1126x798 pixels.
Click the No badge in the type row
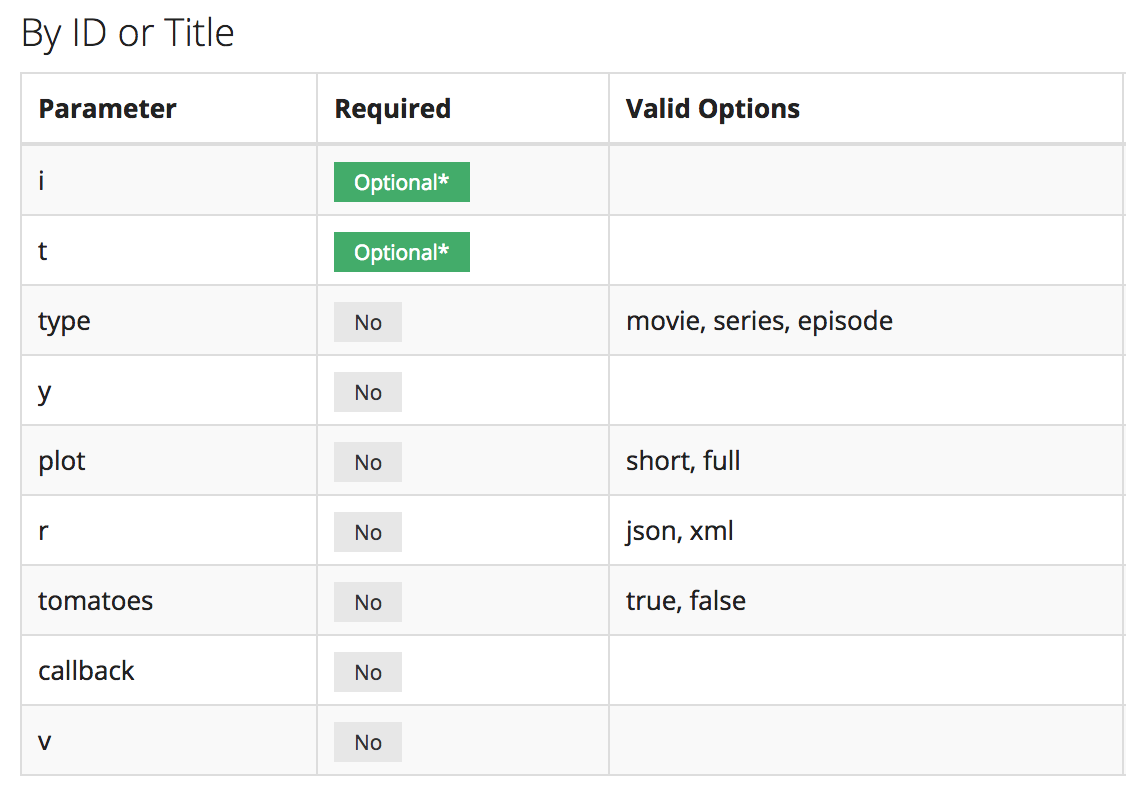(x=368, y=323)
